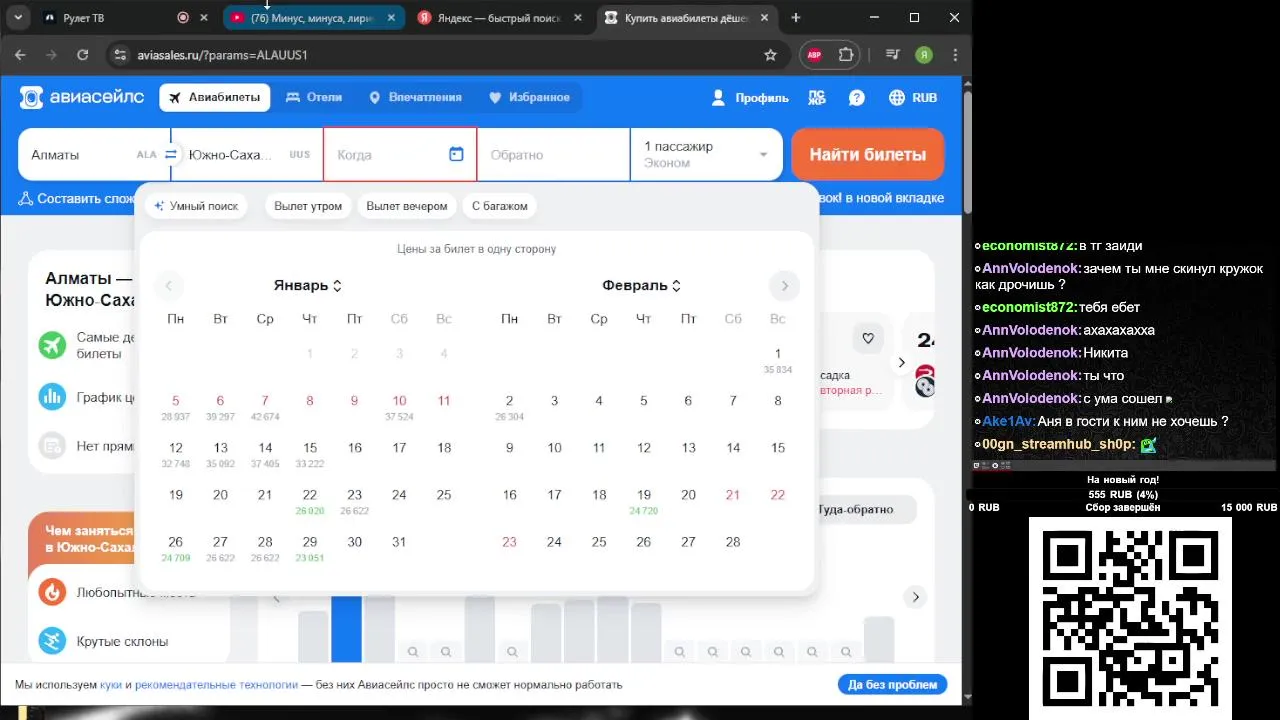Open the calendar icon in Когда field

456,154
